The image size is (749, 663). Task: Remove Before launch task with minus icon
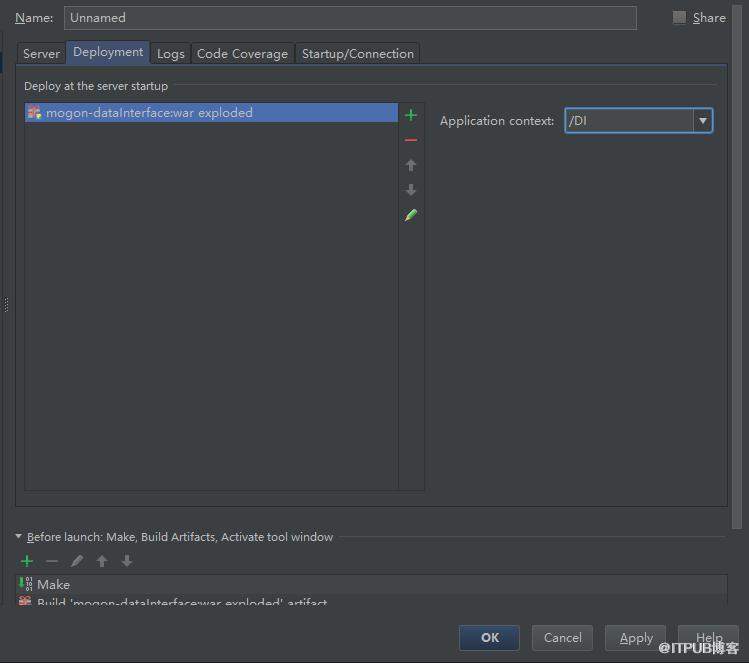click(52, 561)
